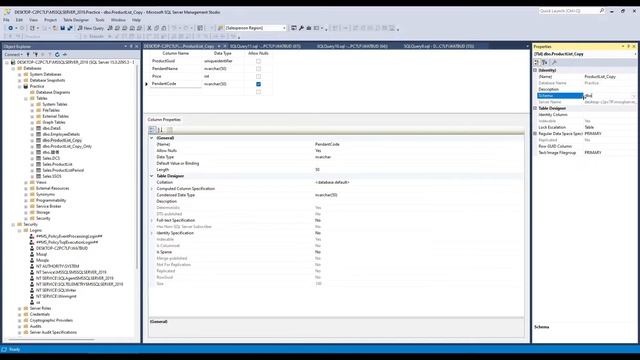640x360 pixels.
Task: Click the pin icon on Properties panel
Action: coord(629,47)
